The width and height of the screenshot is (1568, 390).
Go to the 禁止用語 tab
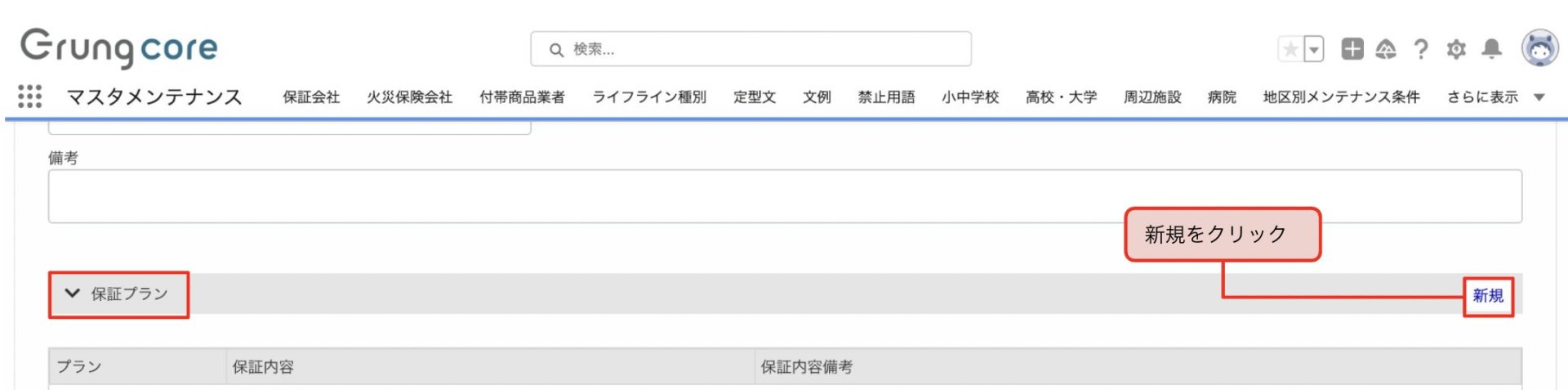click(x=886, y=97)
